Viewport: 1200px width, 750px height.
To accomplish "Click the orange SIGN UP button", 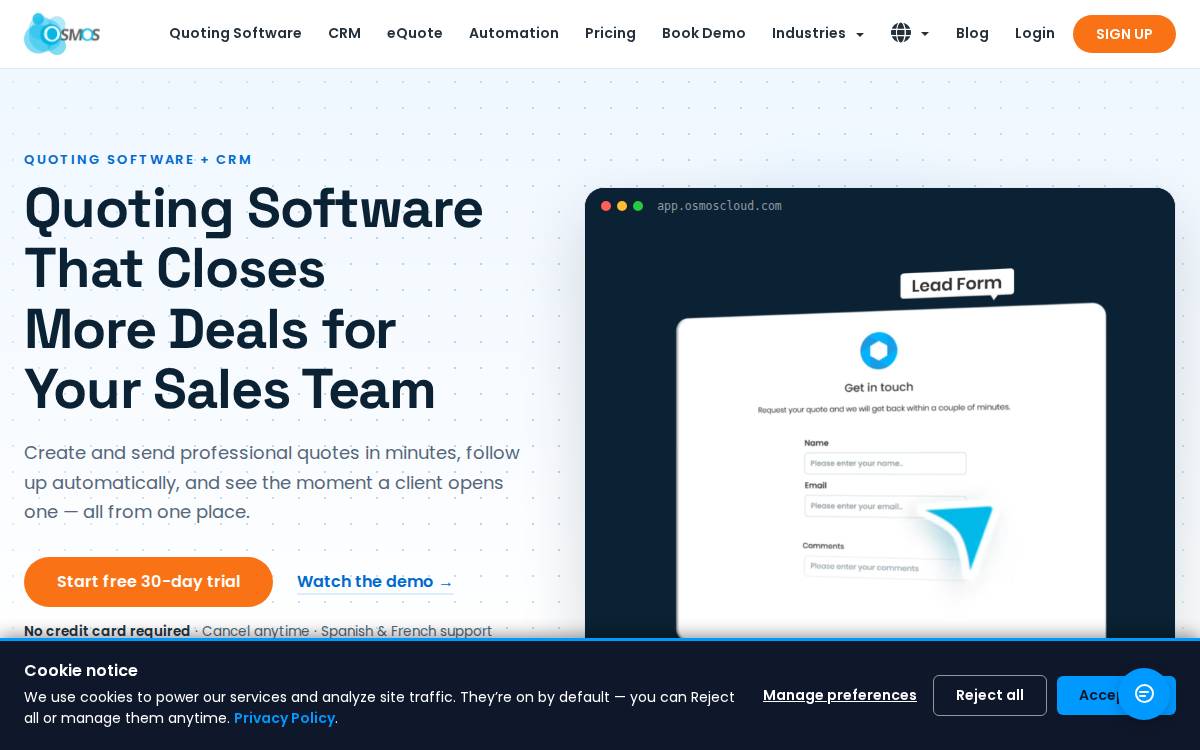I will [1124, 34].
